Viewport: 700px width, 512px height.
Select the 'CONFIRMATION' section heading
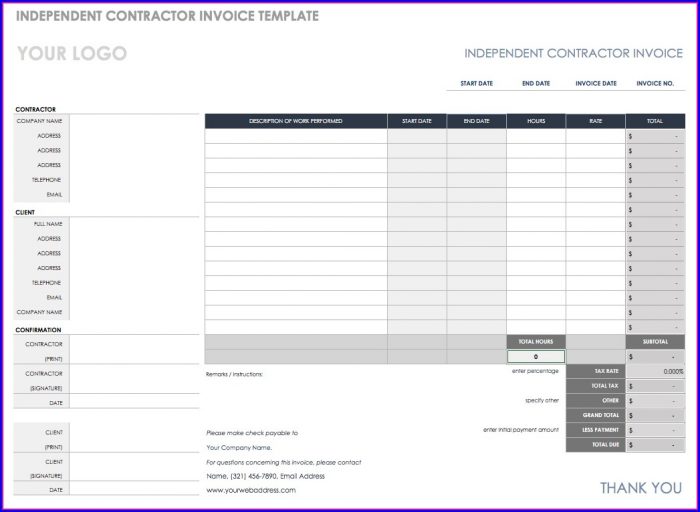38,330
